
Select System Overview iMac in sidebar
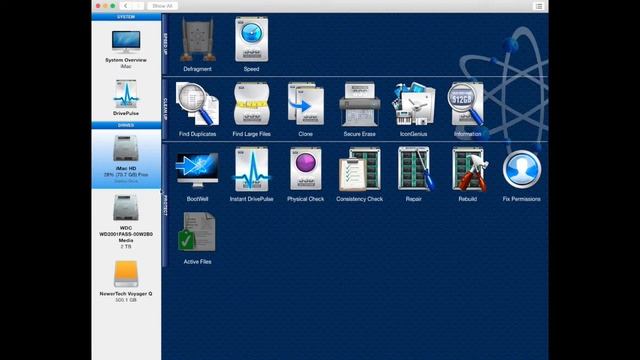(126, 48)
